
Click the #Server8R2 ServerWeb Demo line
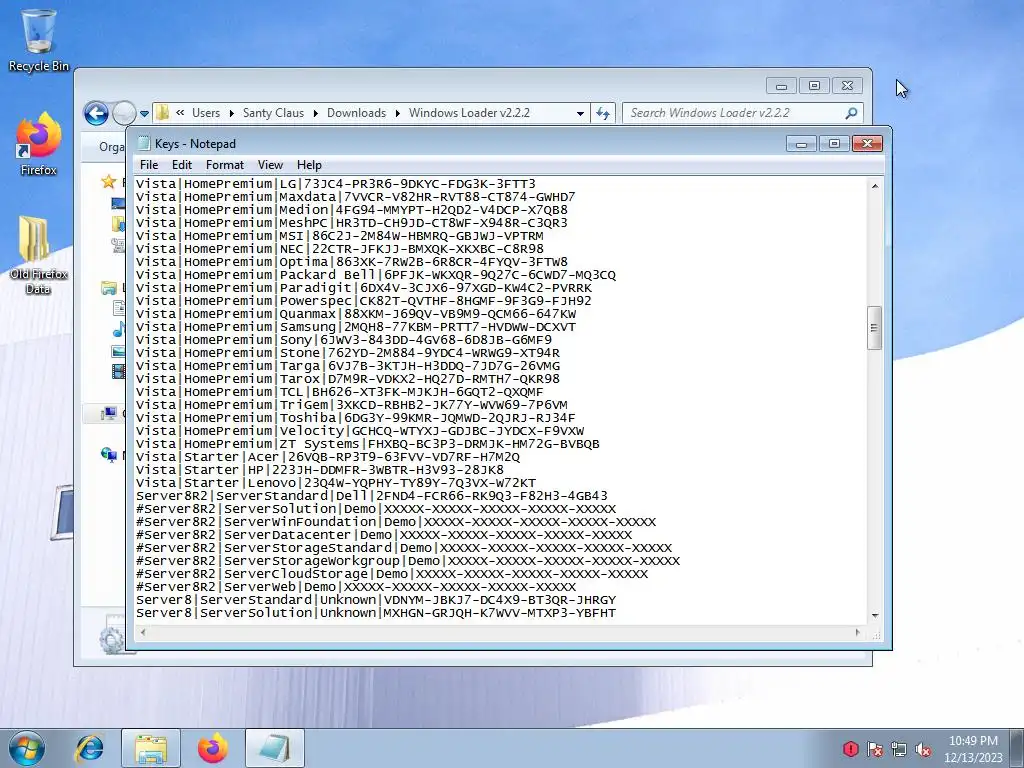[356, 586]
